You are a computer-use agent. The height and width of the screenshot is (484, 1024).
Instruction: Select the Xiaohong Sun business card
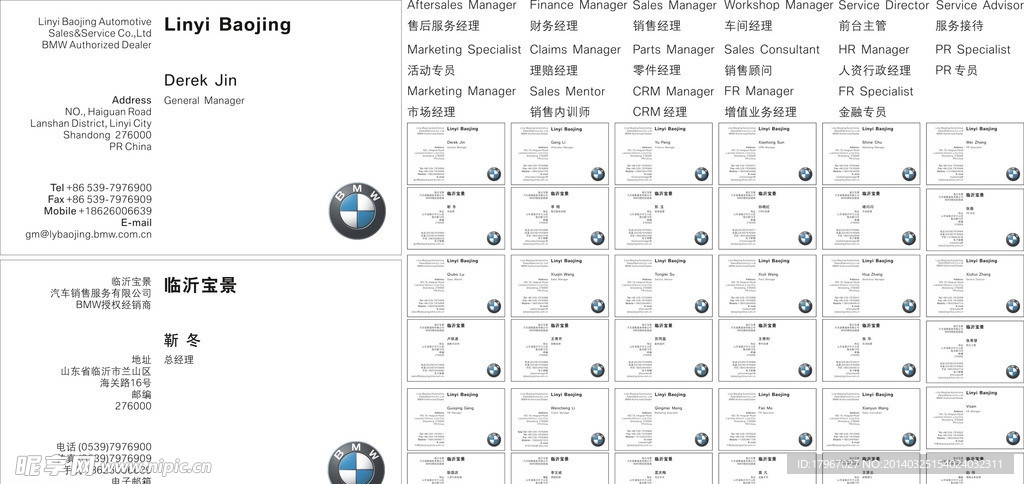[x=767, y=154]
